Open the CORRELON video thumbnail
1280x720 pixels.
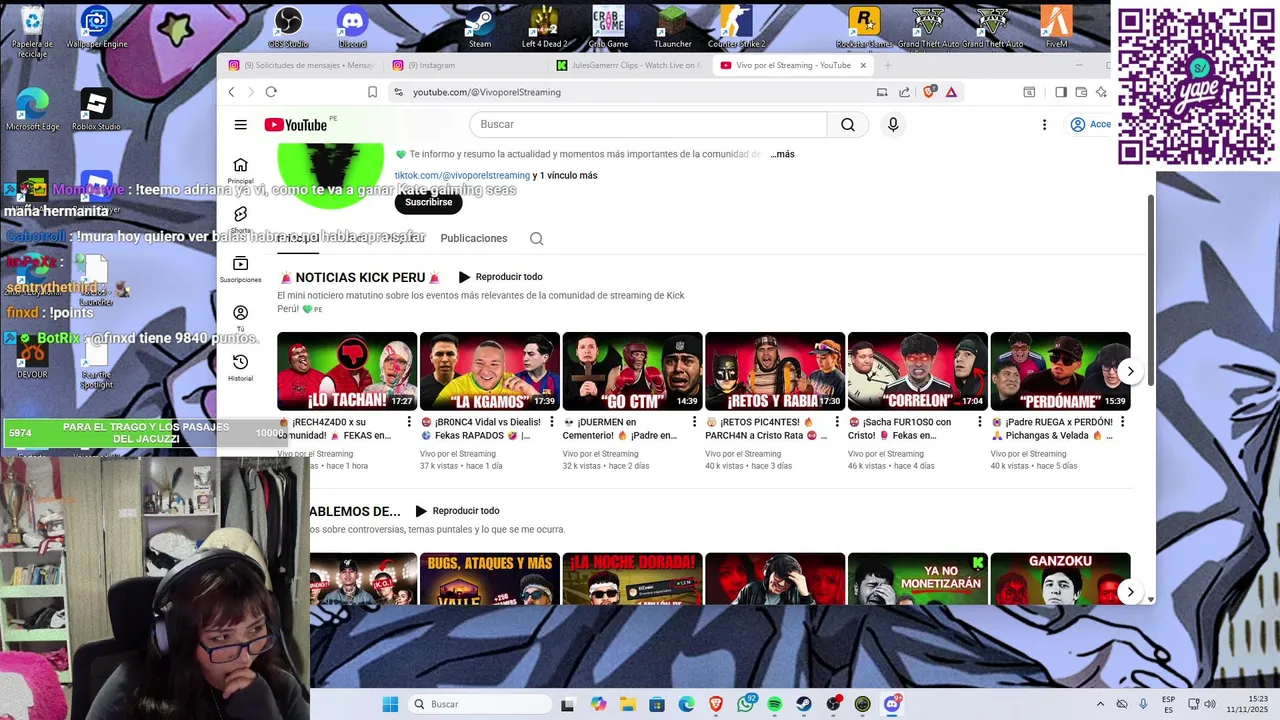[918, 371]
